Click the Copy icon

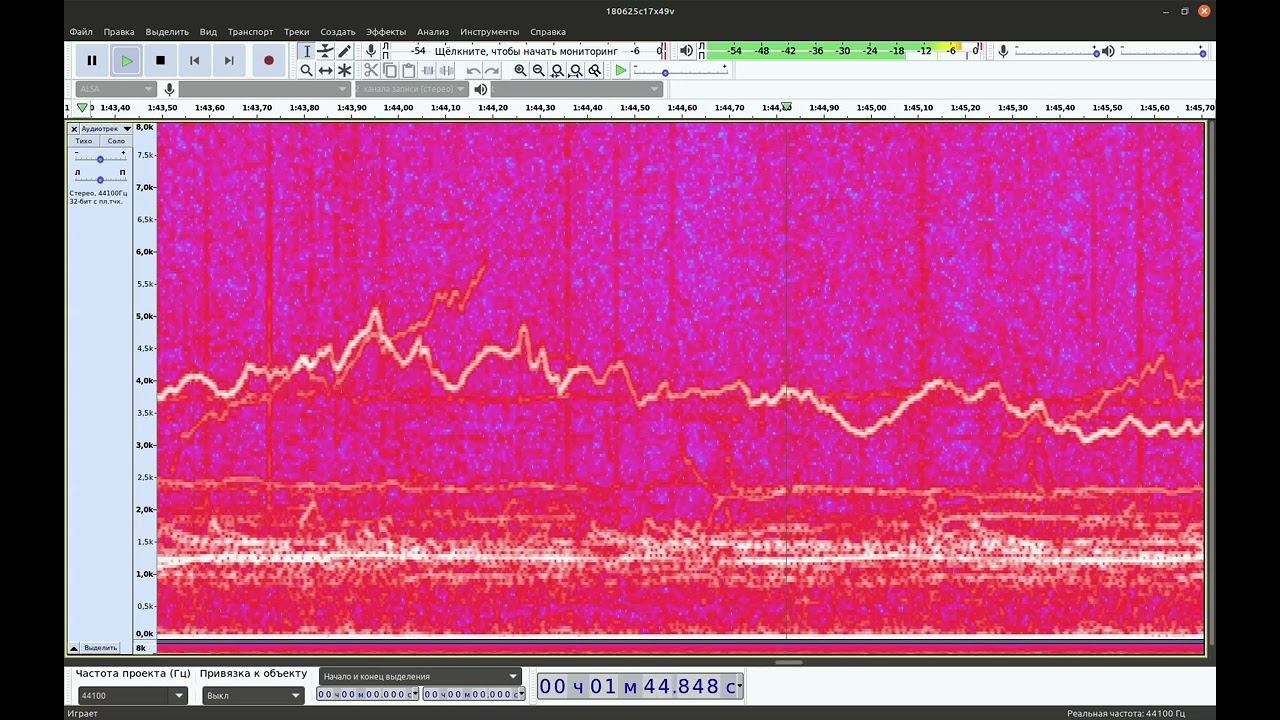tap(390, 70)
